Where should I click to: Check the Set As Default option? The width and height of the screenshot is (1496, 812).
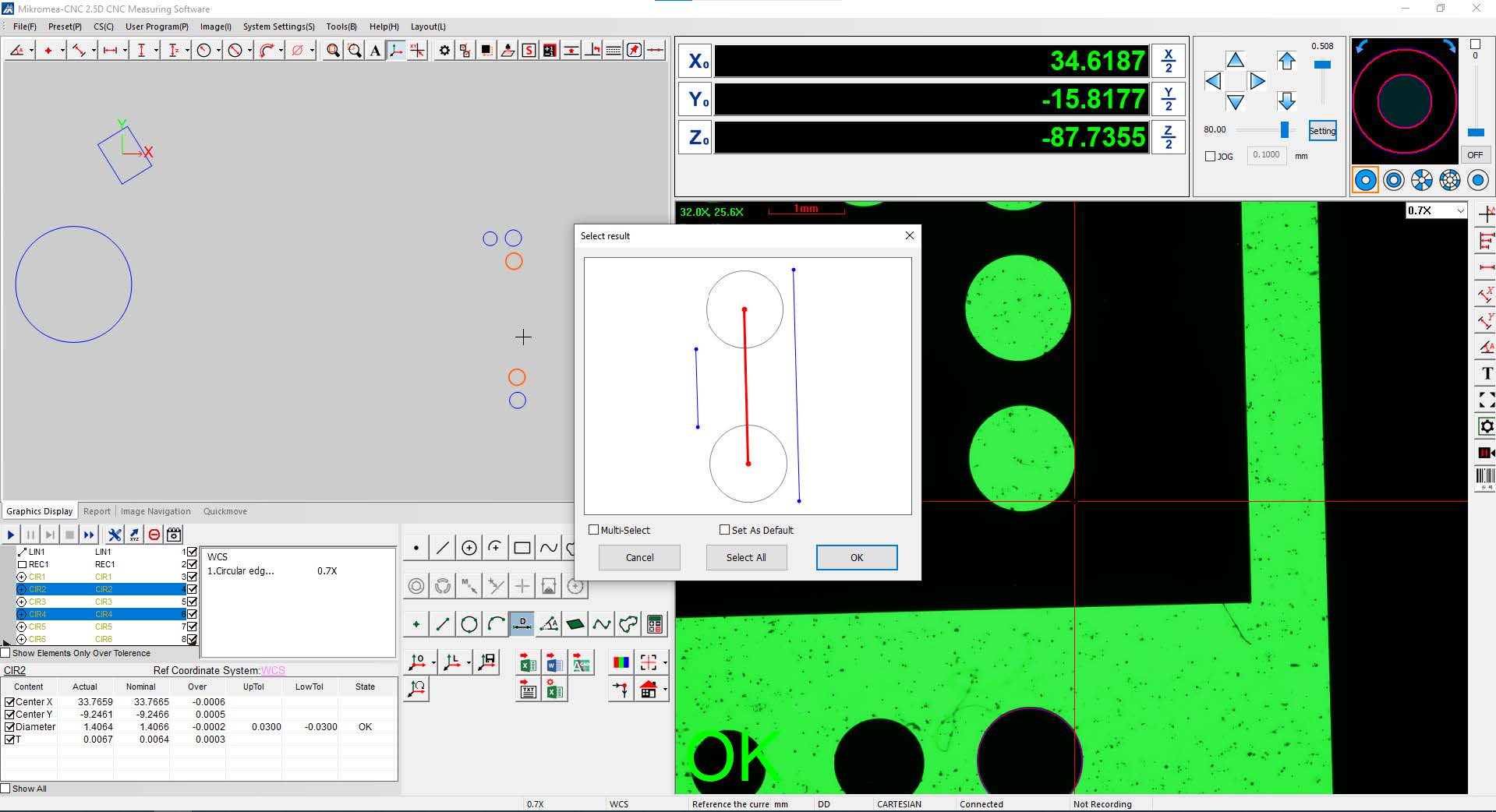(x=724, y=530)
